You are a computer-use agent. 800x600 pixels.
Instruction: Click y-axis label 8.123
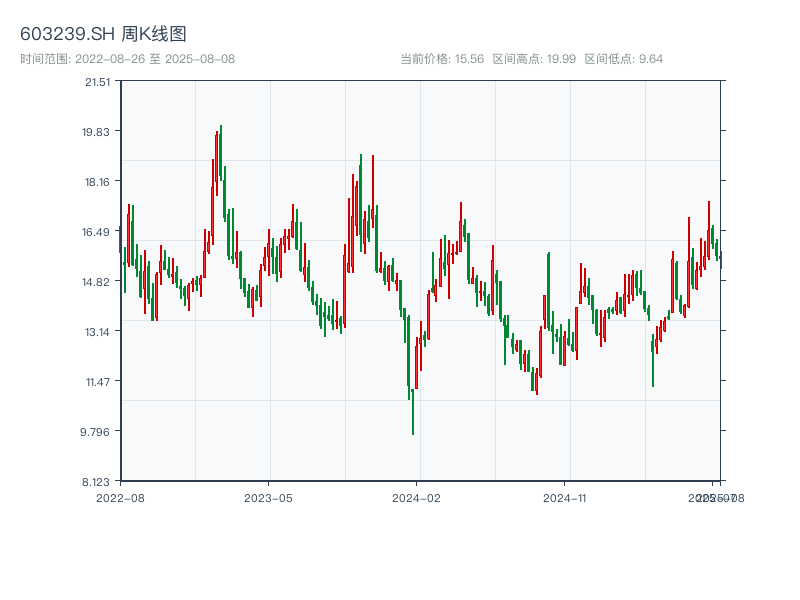point(96,482)
